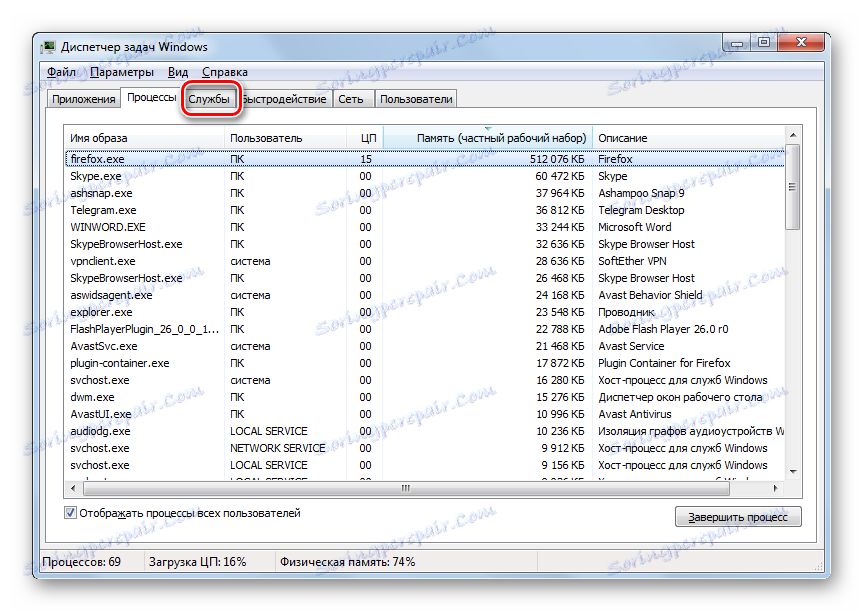Click the Диспетчер окон рабочего стола description
This screenshot has height=612, width=864.
(x=681, y=397)
